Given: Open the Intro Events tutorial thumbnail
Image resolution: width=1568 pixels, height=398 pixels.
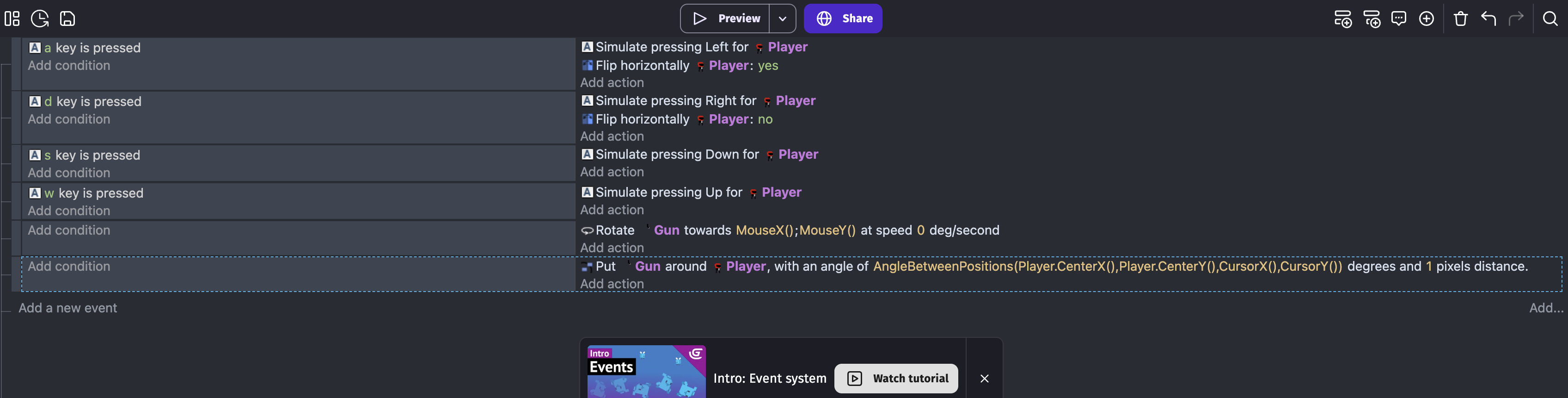Looking at the screenshot, I should (x=646, y=371).
